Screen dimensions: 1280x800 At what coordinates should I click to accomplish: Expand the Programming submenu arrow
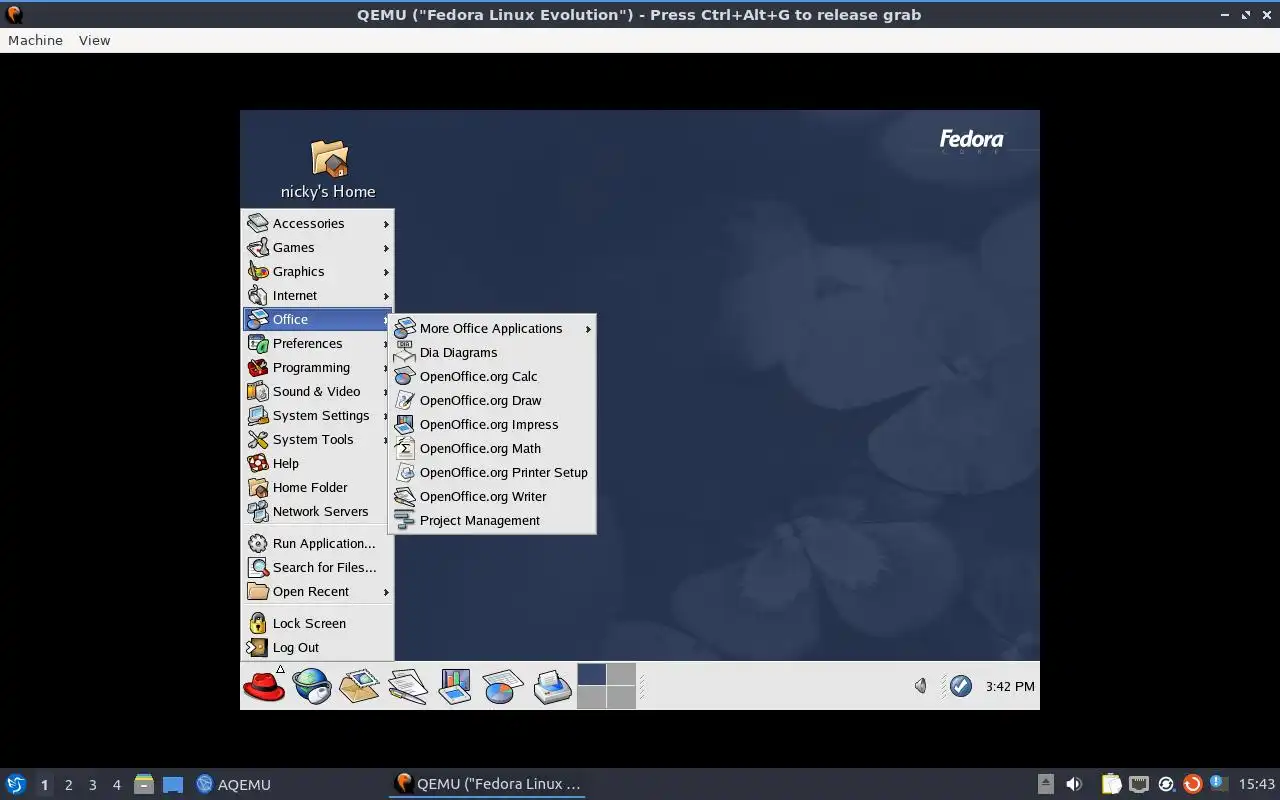coord(386,368)
